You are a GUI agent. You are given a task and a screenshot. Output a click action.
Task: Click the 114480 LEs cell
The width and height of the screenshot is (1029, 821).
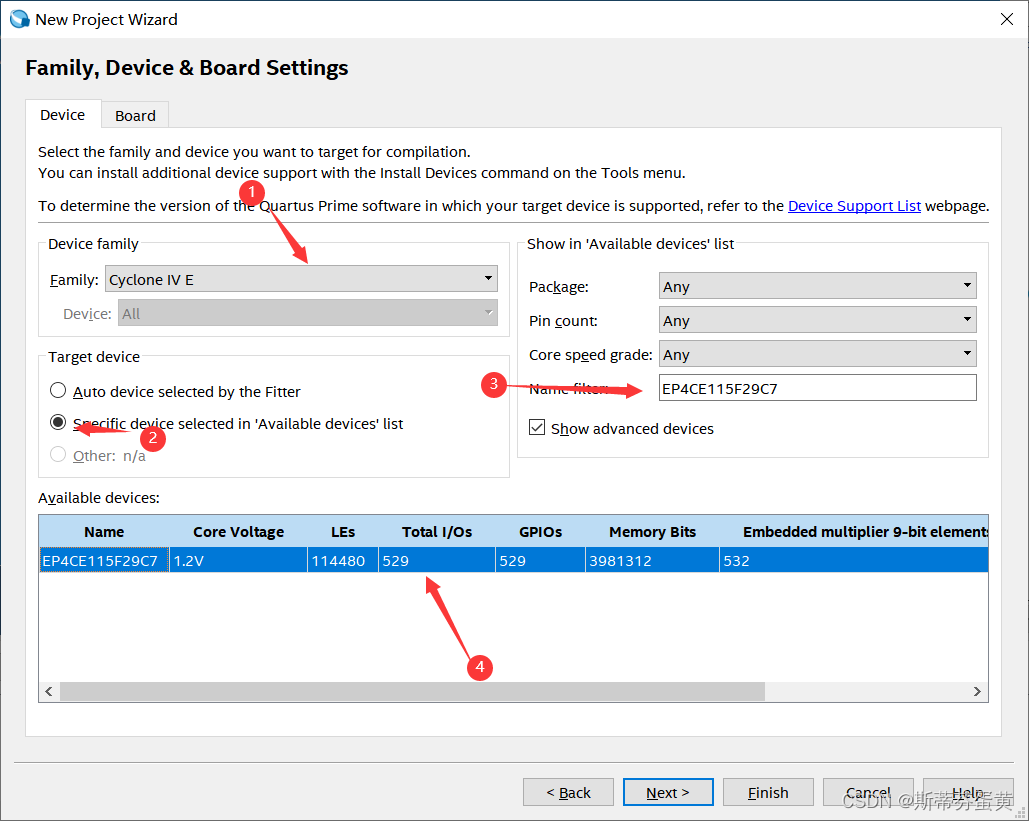[x=343, y=560]
